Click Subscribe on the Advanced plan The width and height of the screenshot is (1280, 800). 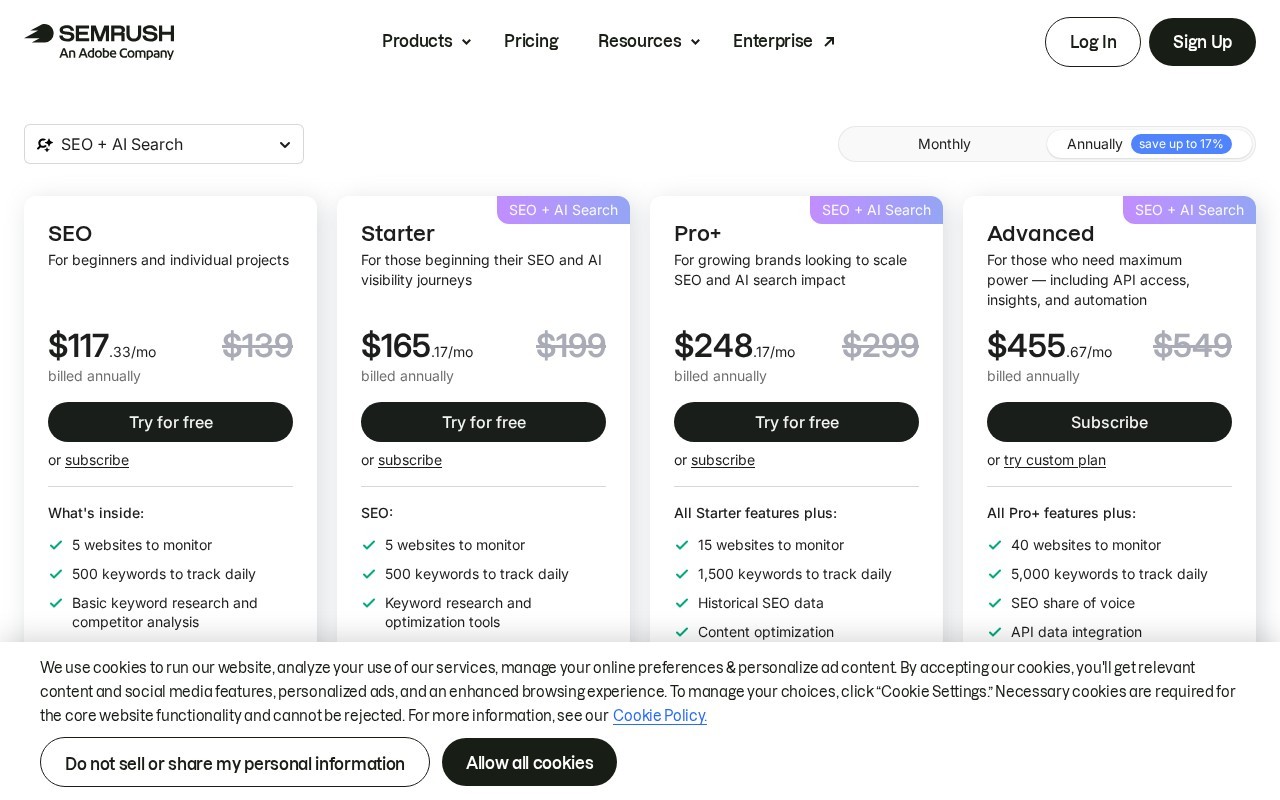click(x=1109, y=422)
